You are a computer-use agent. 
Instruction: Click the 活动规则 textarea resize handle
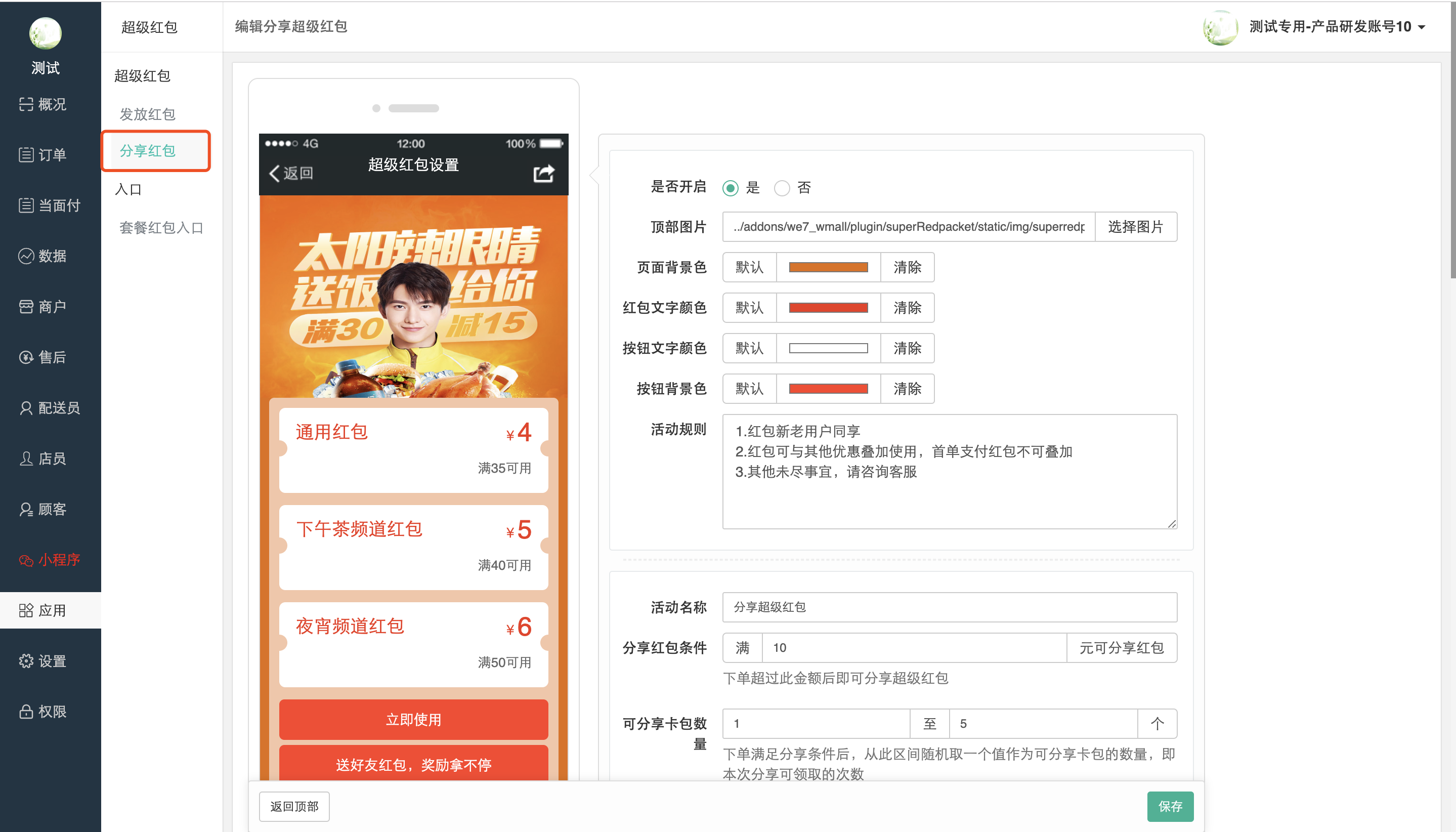1172,523
